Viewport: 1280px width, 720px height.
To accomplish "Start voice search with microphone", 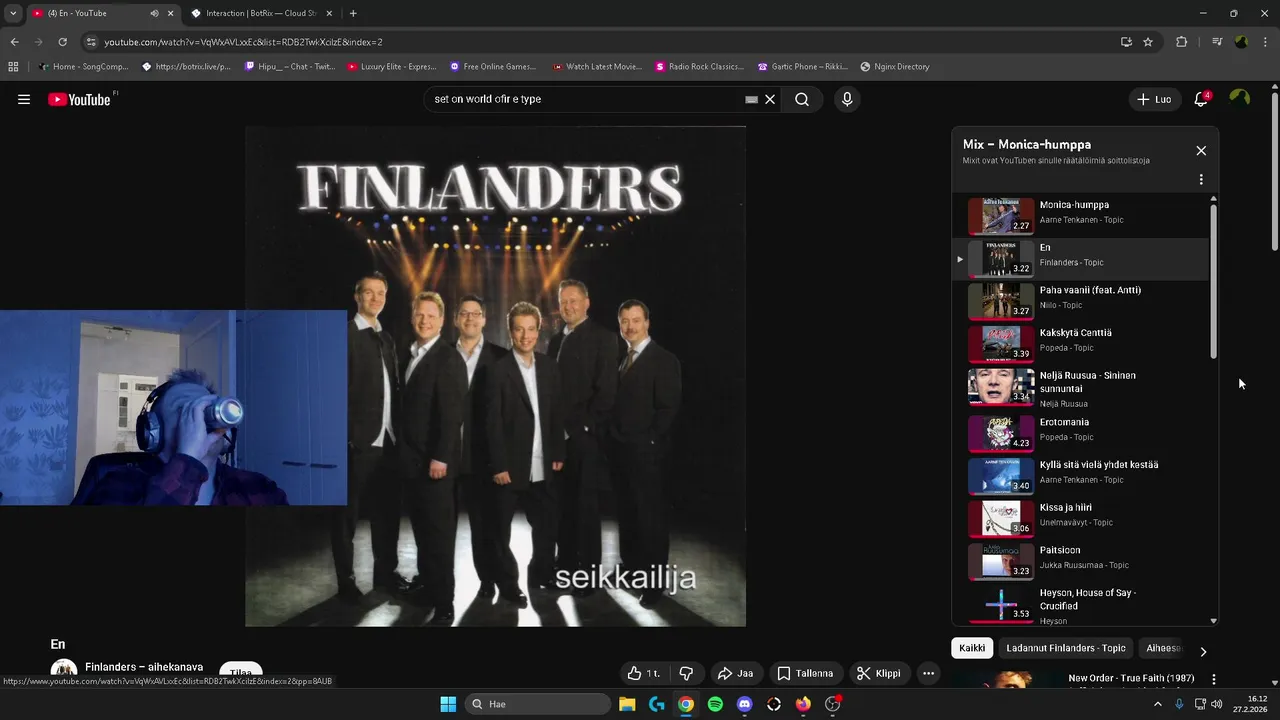I will [847, 99].
